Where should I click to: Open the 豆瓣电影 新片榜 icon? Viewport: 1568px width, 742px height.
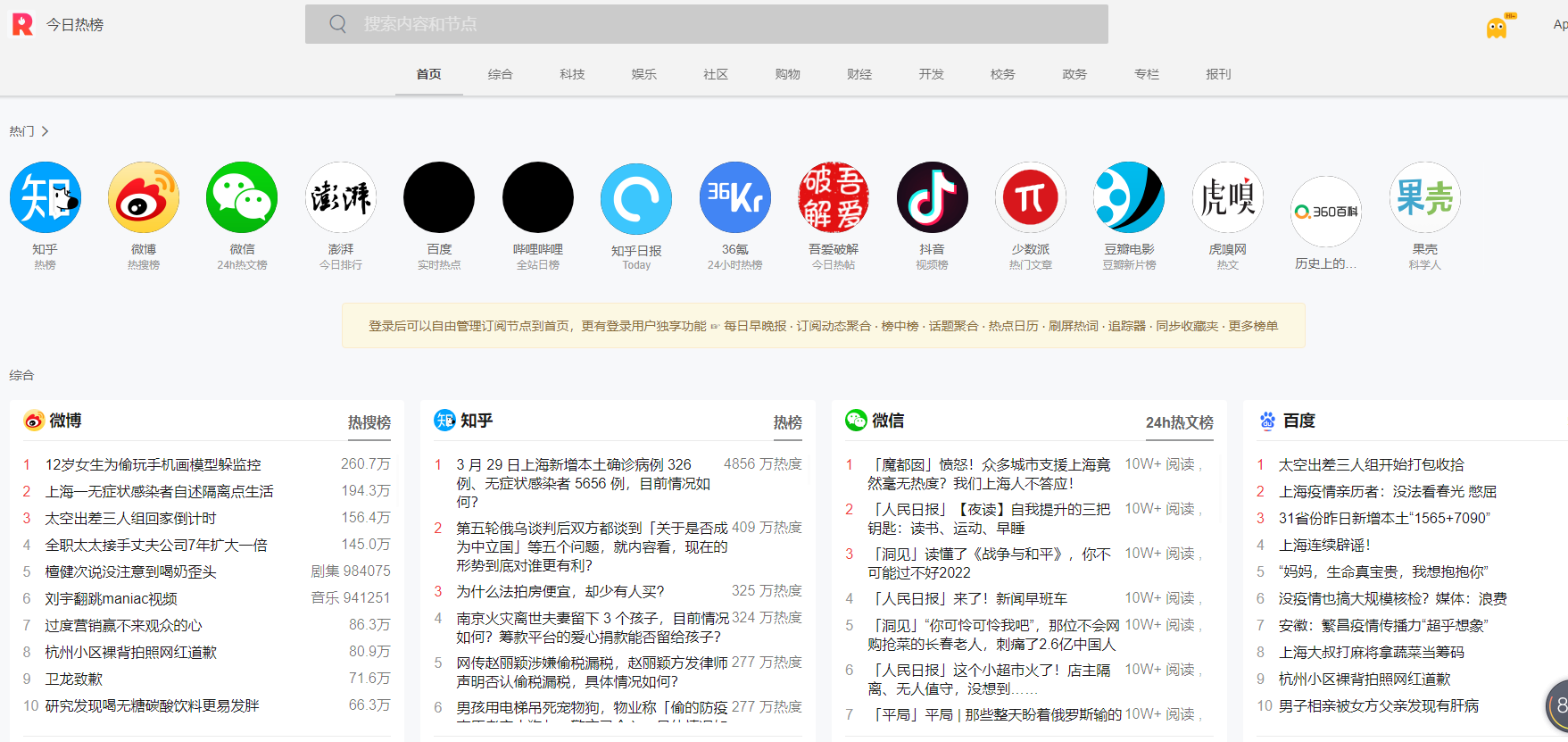point(1129,197)
